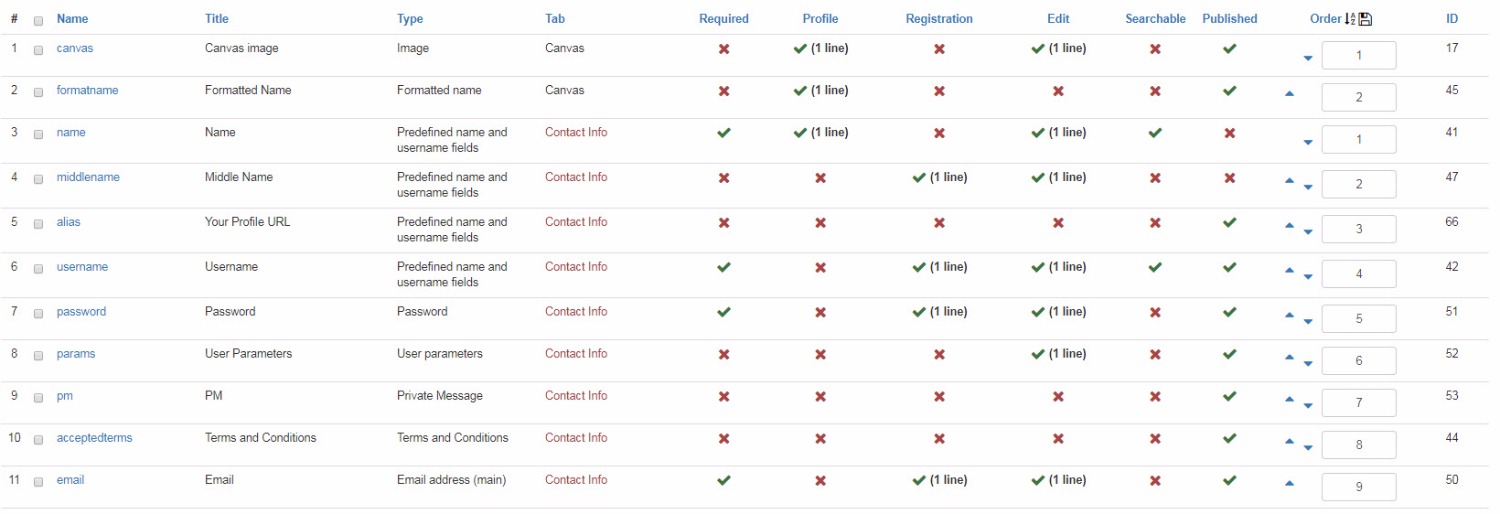Sort the list by Name column
This screenshot has height=514, width=1500.
[72, 19]
